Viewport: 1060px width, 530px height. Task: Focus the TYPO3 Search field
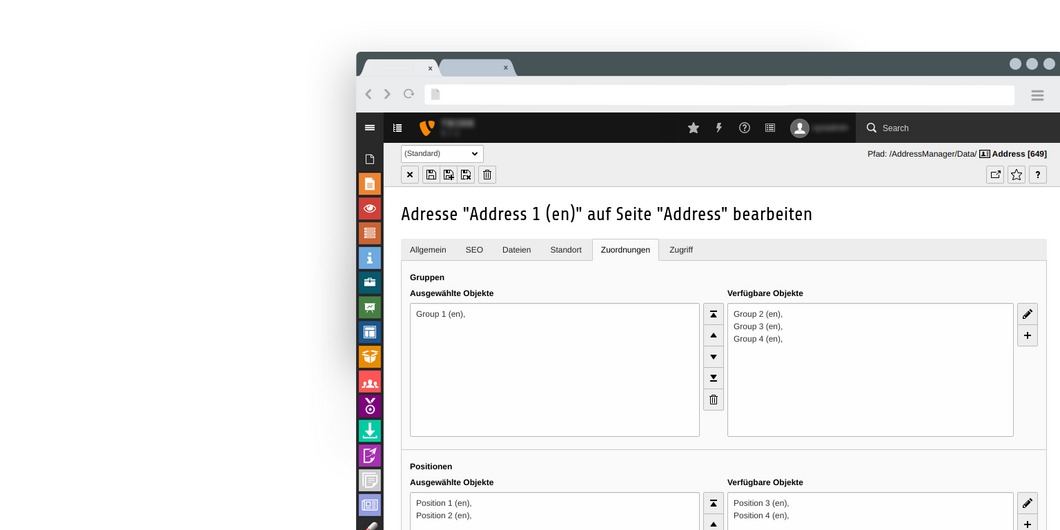pos(957,128)
